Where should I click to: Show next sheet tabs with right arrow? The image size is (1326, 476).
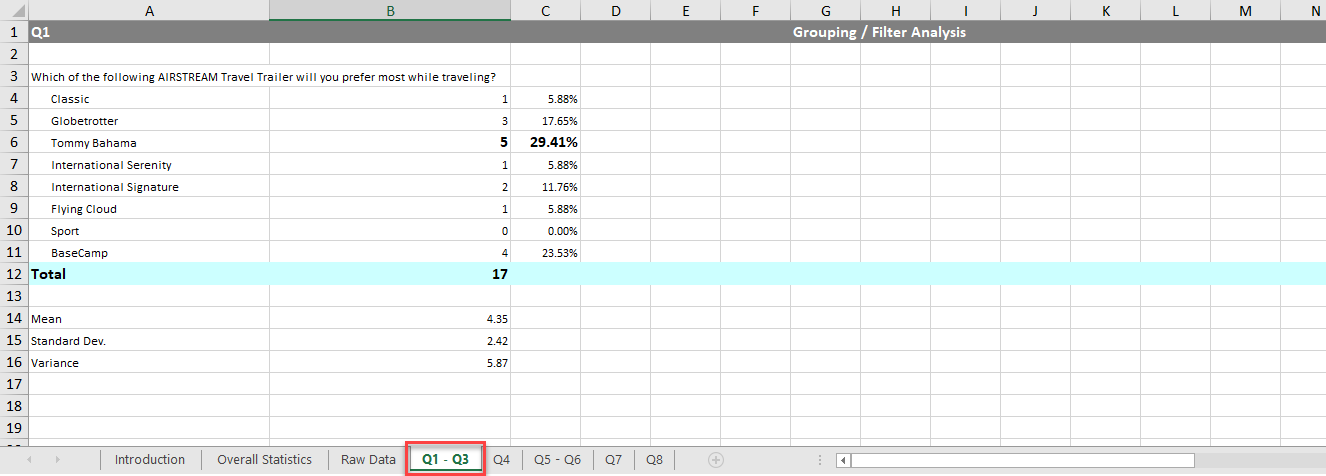click(x=58, y=460)
